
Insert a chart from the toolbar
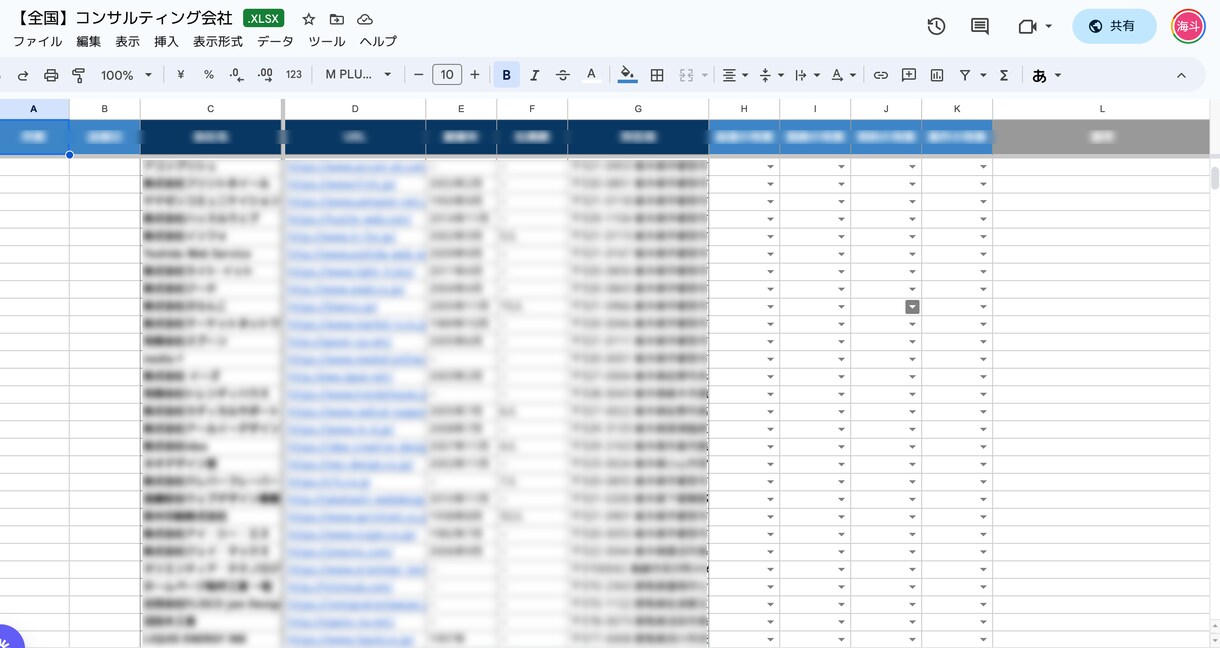[x=937, y=75]
